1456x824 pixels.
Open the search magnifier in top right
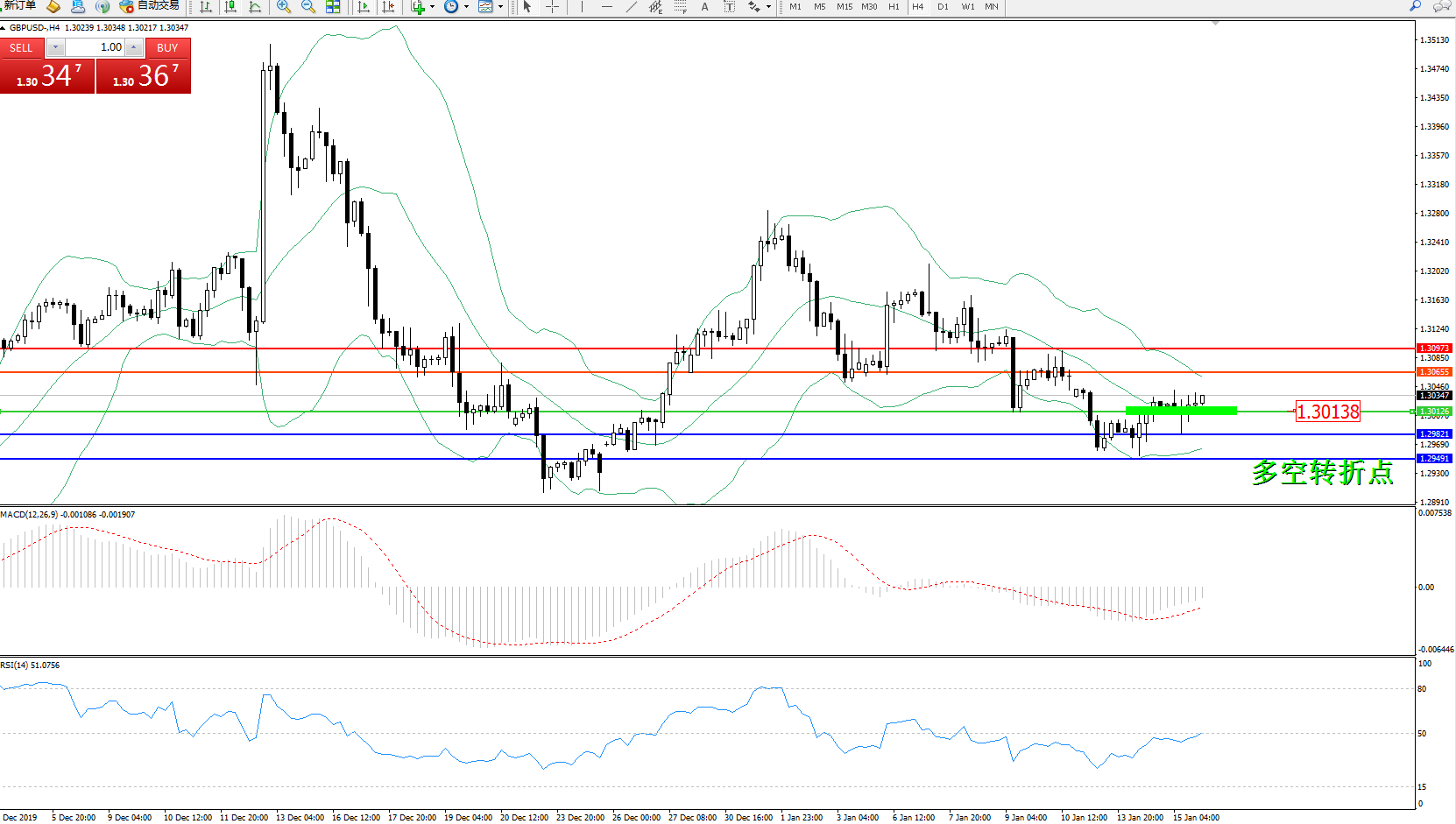click(x=1415, y=7)
